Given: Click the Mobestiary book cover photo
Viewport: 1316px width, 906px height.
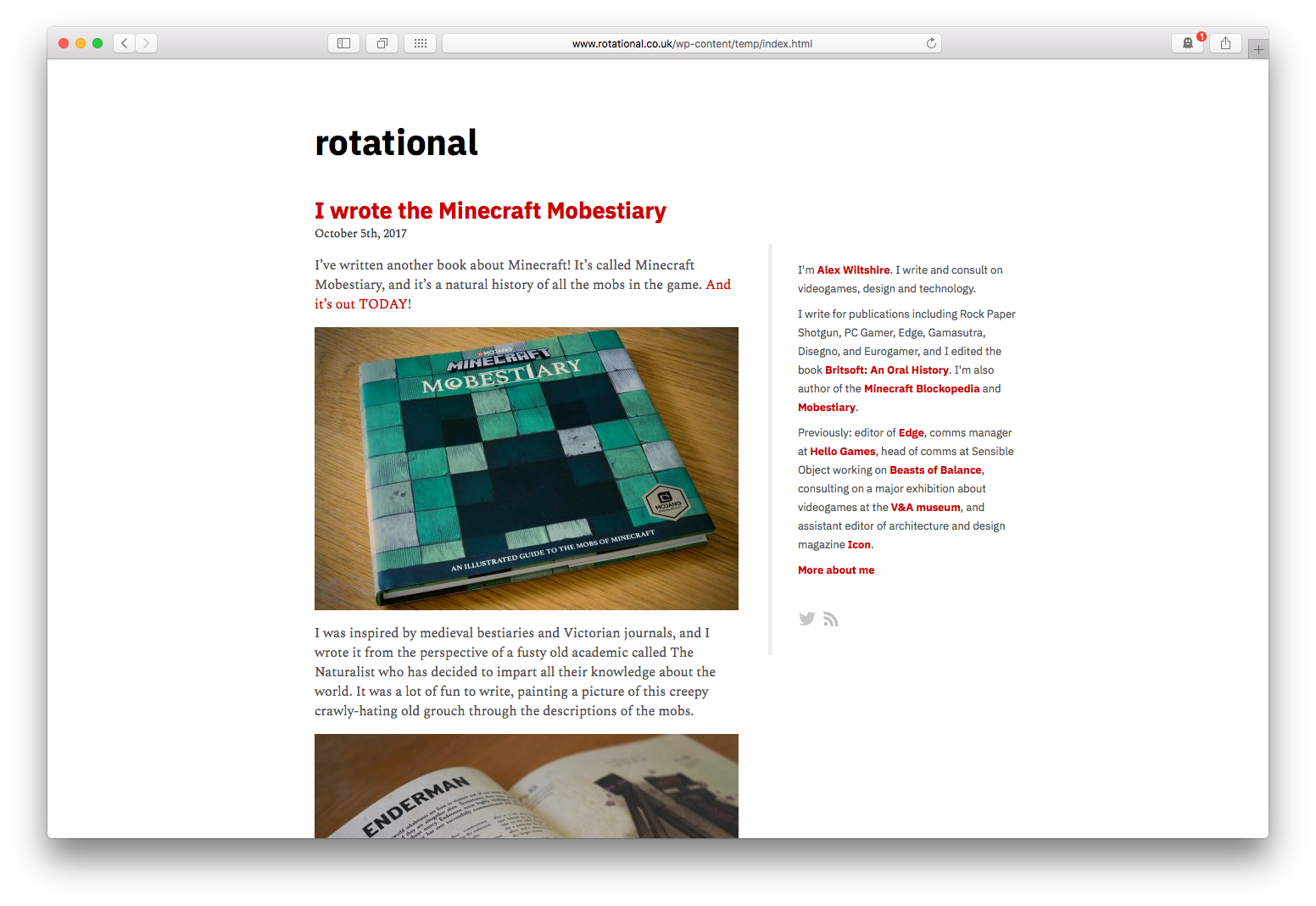Looking at the screenshot, I should tap(527, 469).
